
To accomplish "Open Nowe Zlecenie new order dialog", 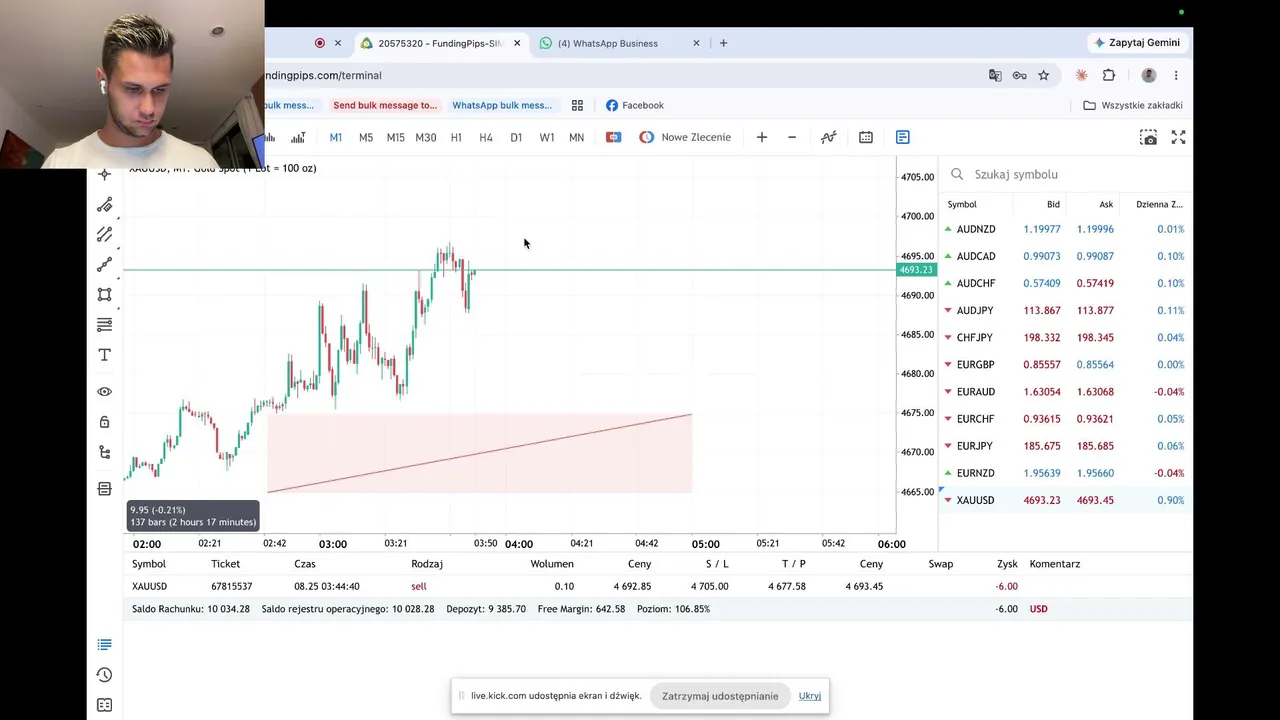I will pos(685,137).
